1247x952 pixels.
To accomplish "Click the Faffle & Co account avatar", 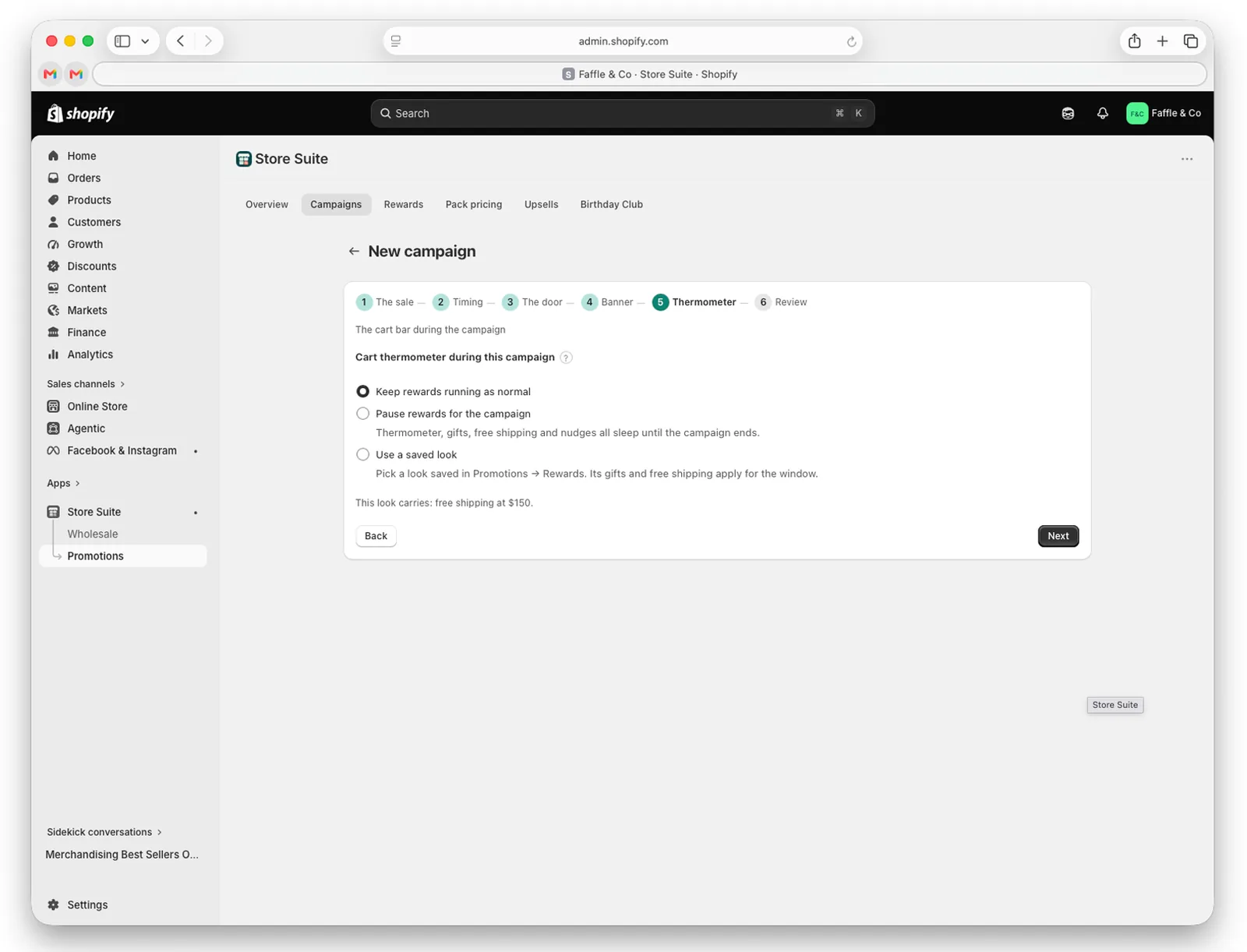I will (1137, 114).
